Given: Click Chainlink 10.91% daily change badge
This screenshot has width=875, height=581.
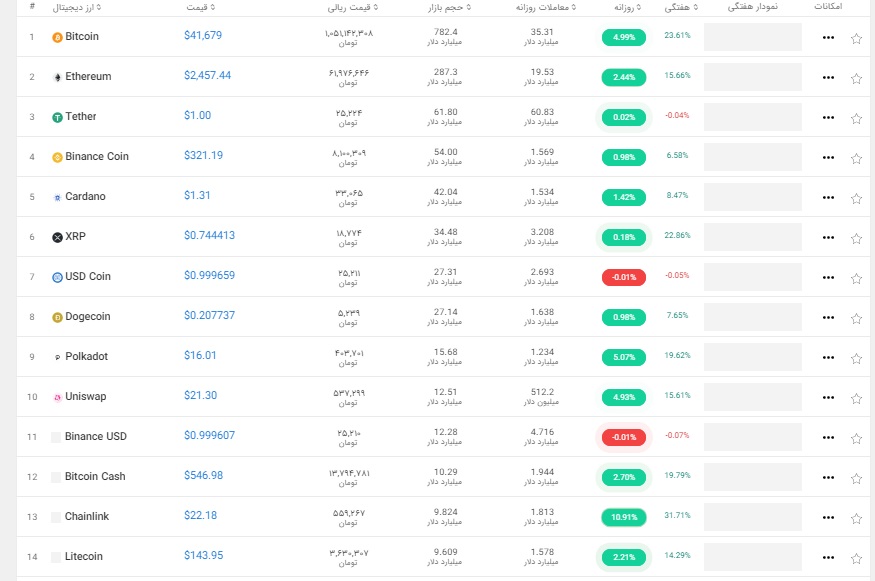Looking at the screenshot, I should (x=624, y=517).
